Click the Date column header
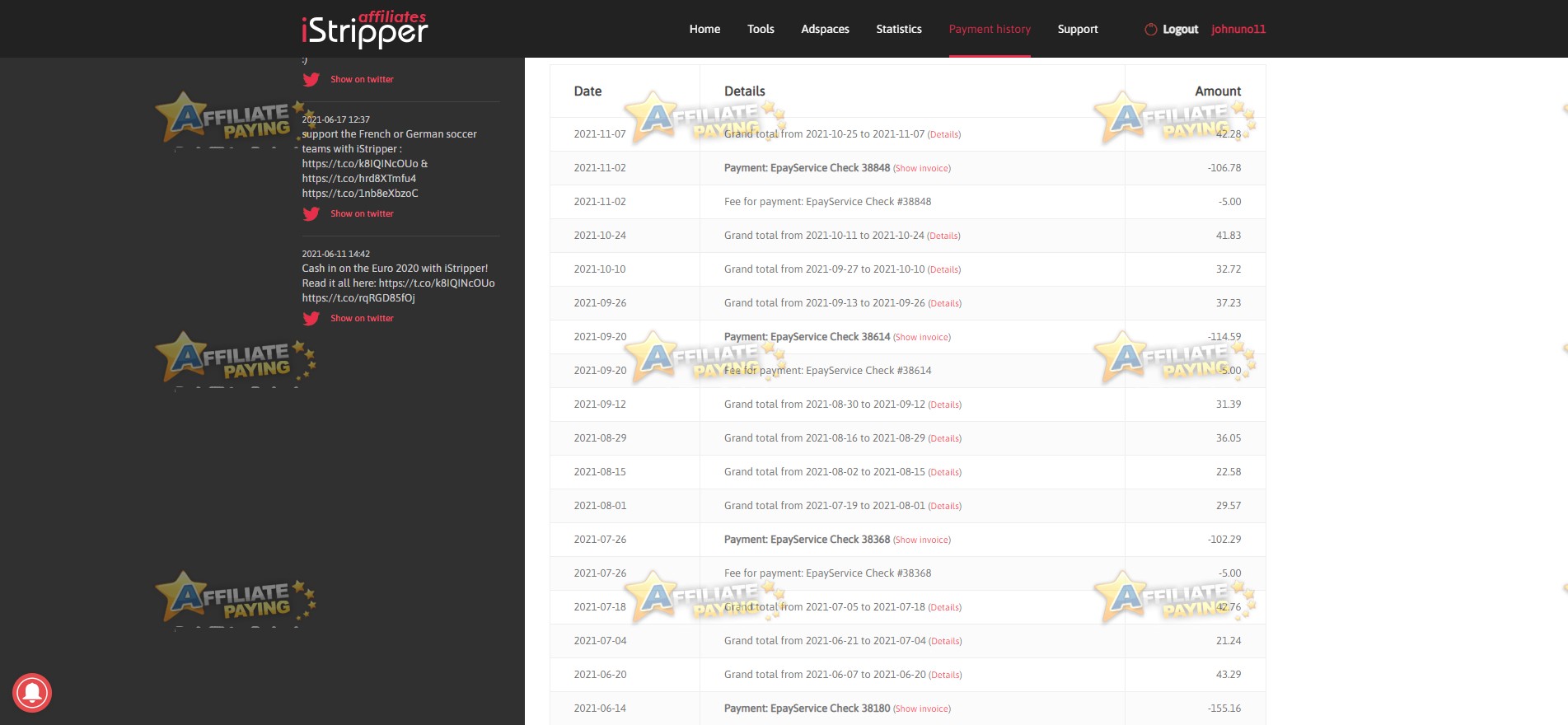Image resolution: width=1568 pixels, height=725 pixels. (x=587, y=91)
